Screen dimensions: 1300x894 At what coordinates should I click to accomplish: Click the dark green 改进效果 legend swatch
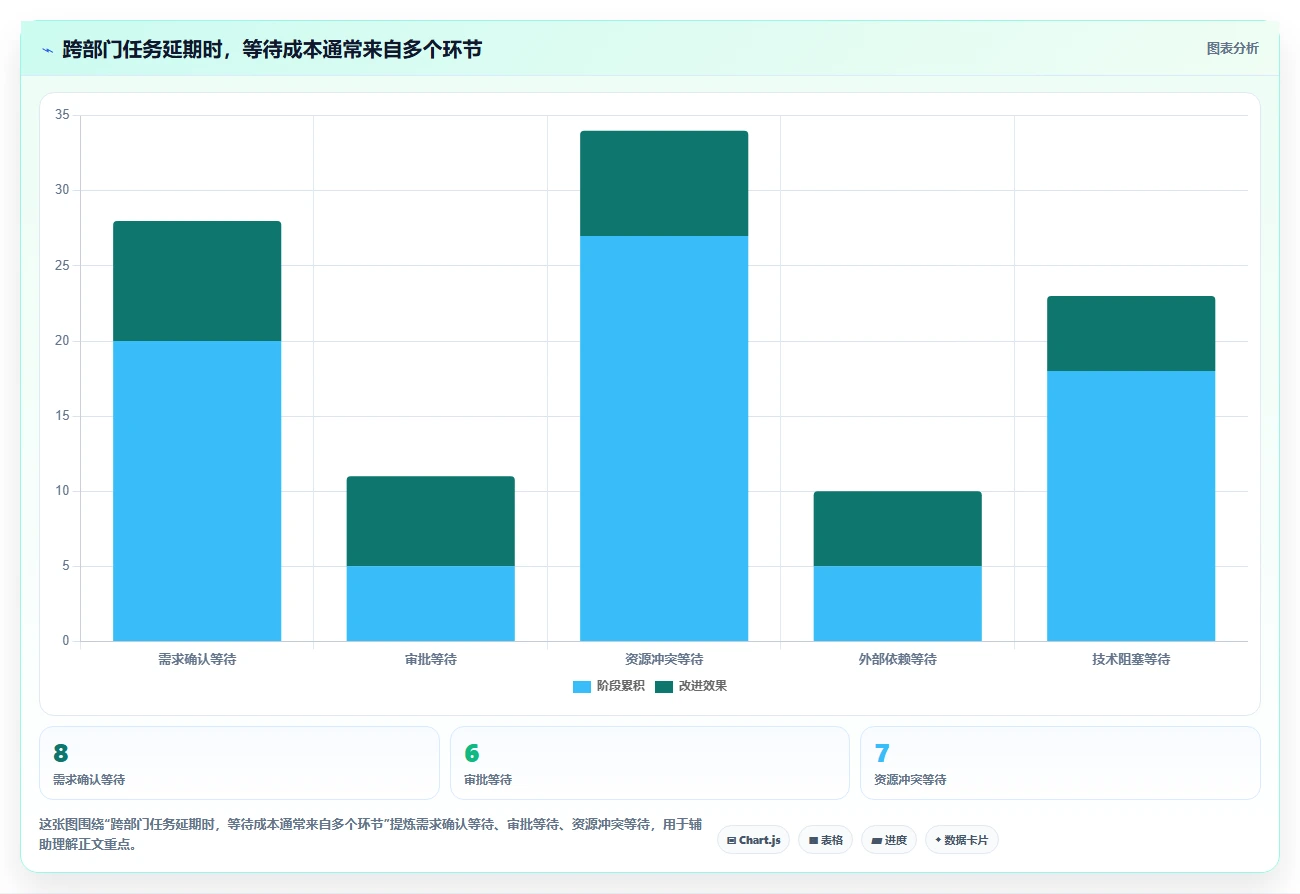click(664, 686)
